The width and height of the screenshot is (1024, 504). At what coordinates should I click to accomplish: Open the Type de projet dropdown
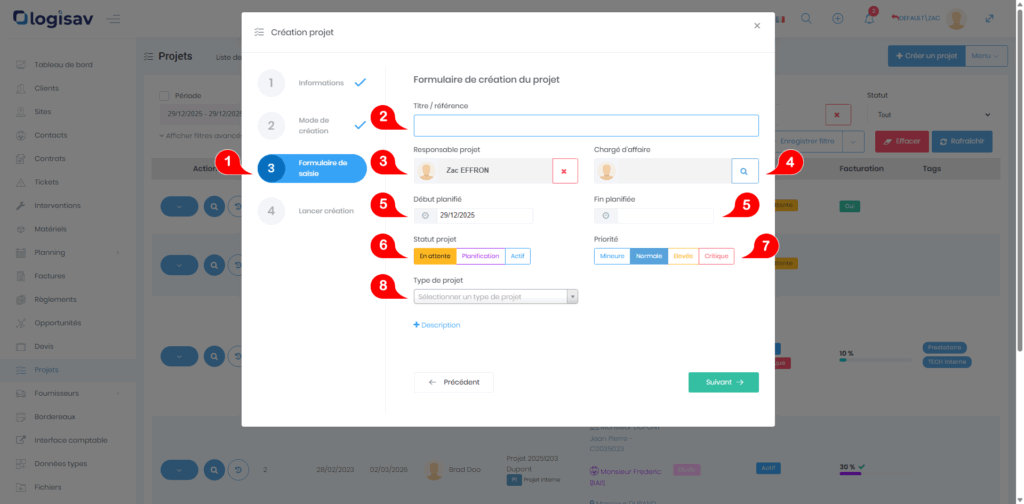pos(496,296)
